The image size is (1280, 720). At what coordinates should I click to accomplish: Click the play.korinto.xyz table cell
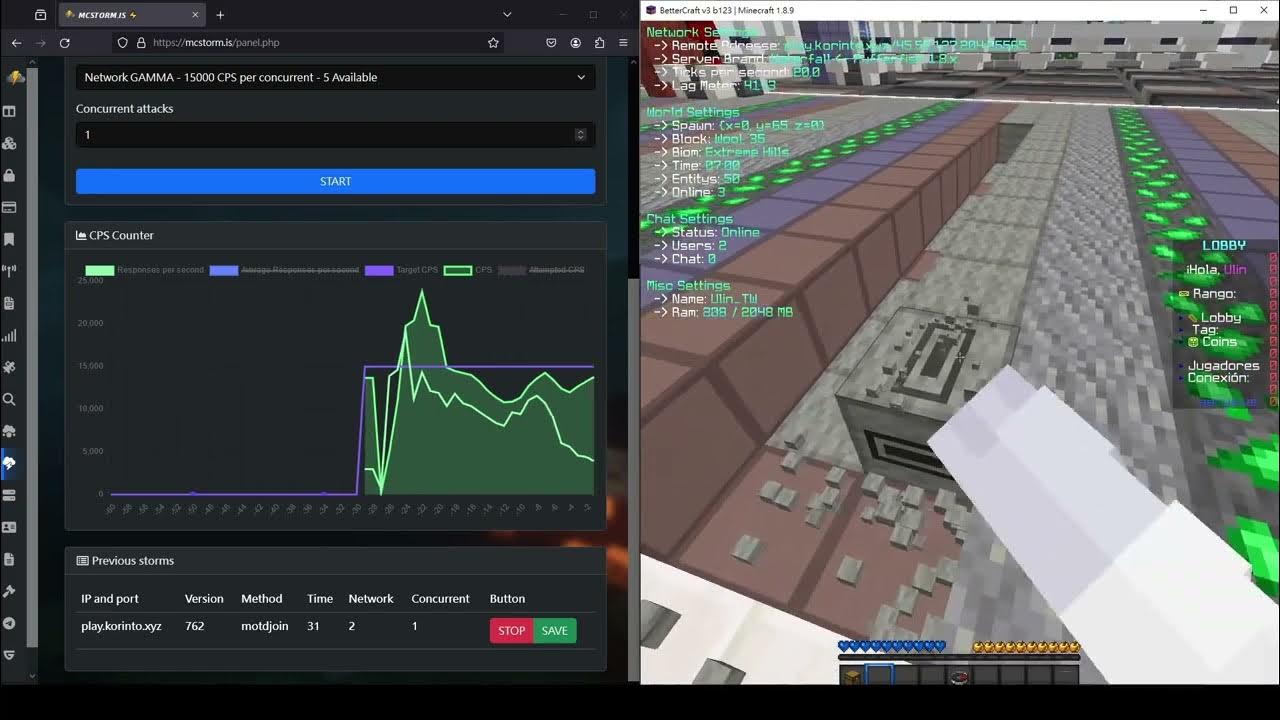tap(121, 626)
